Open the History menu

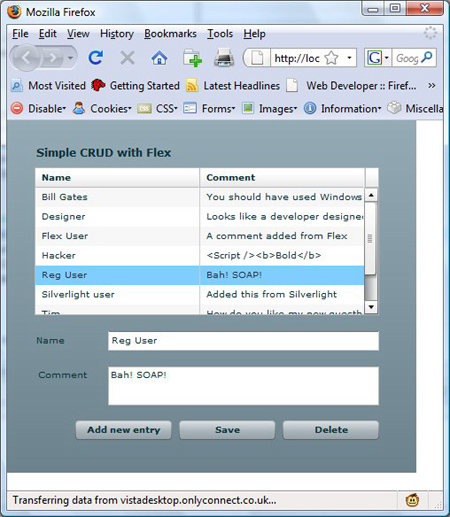[117, 34]
